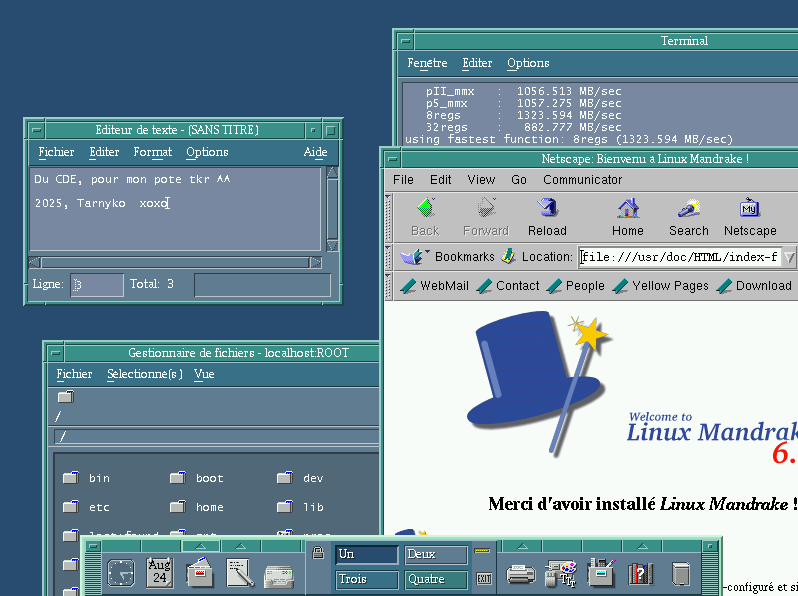The height and width of the screenshot is (596, 798).
Task: Go to Home in Netscape toolbar
Action: (628, 217)
